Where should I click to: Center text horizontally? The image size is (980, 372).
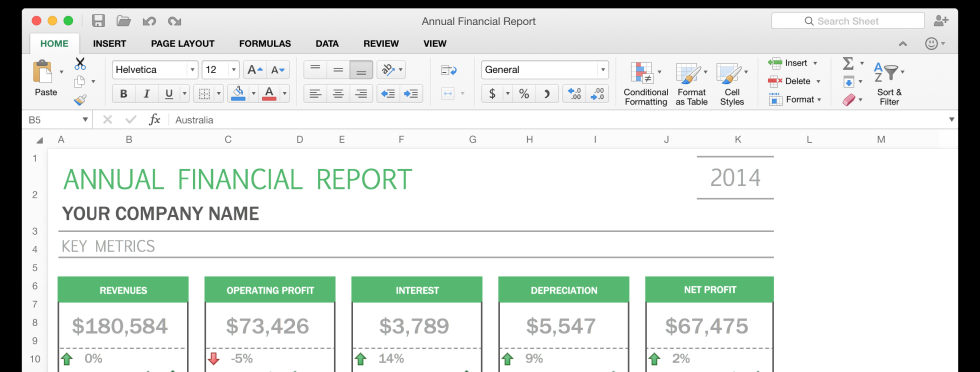click(x=338, y=94)
